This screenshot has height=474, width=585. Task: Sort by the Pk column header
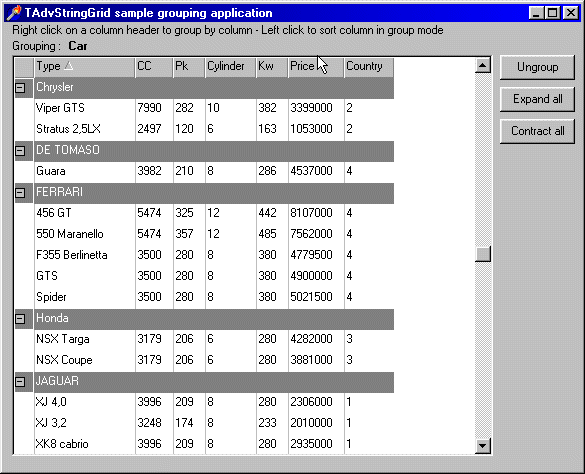(x=189, y=67)
